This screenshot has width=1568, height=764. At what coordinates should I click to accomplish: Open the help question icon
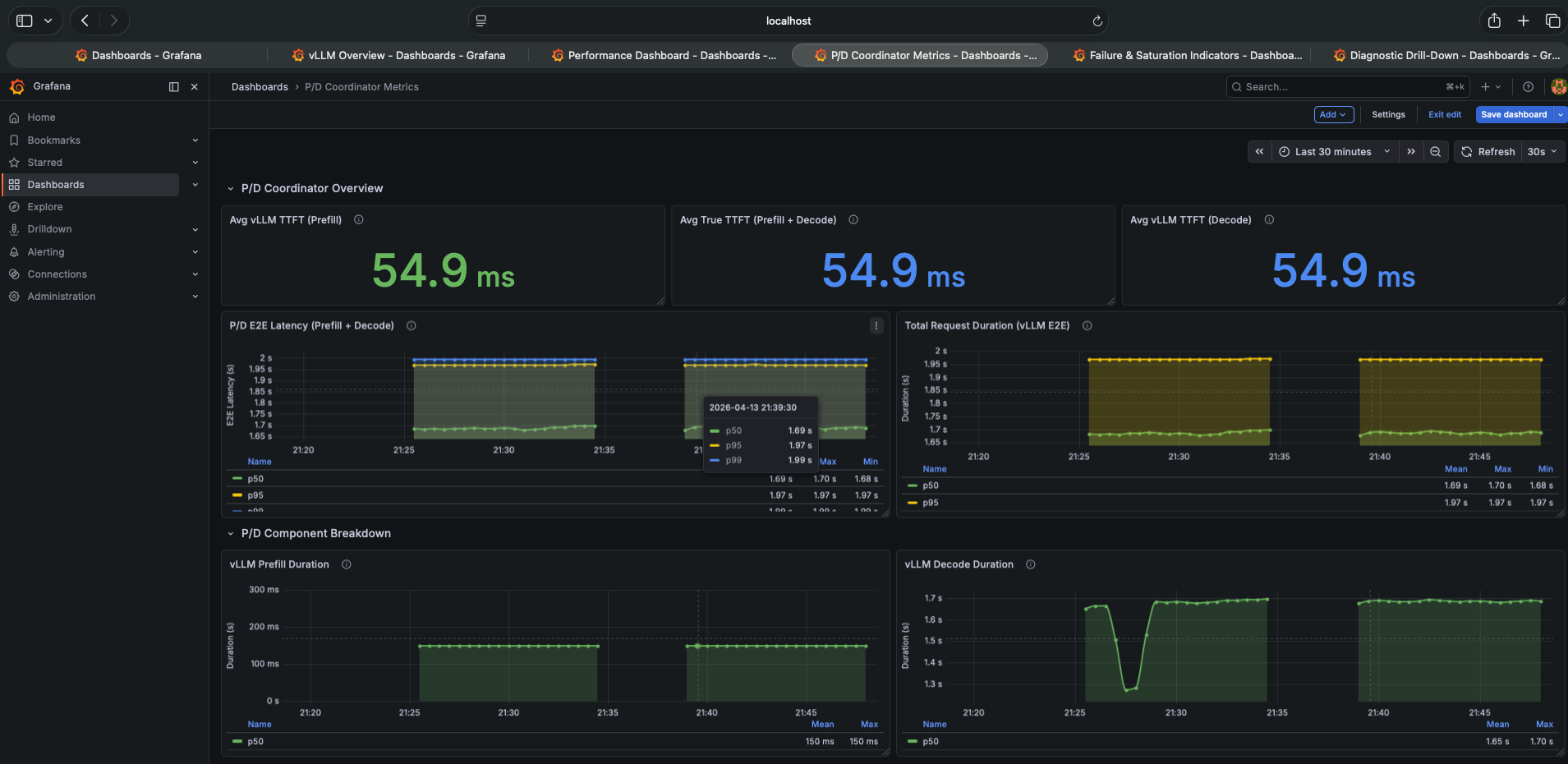click(x=1528, y=86)
